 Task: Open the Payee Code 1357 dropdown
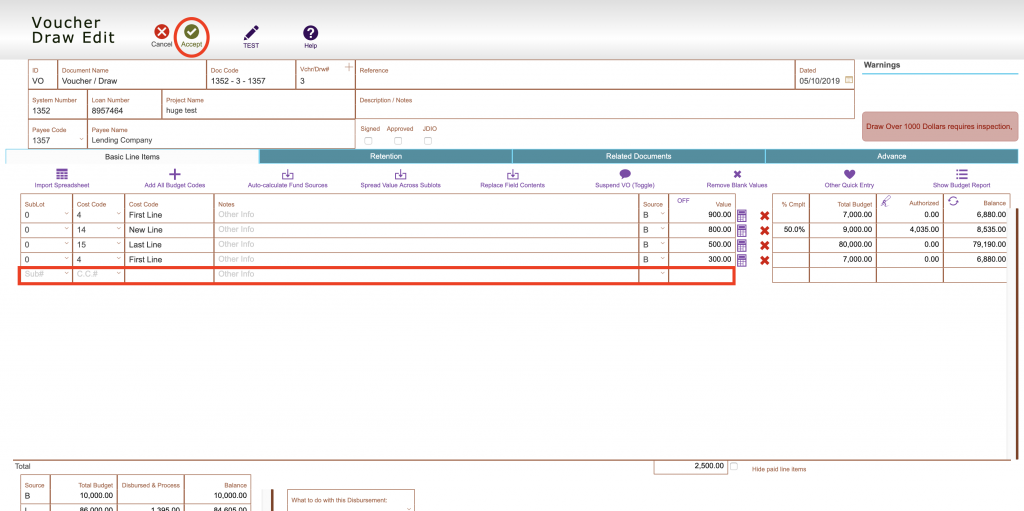coord(81,140)
